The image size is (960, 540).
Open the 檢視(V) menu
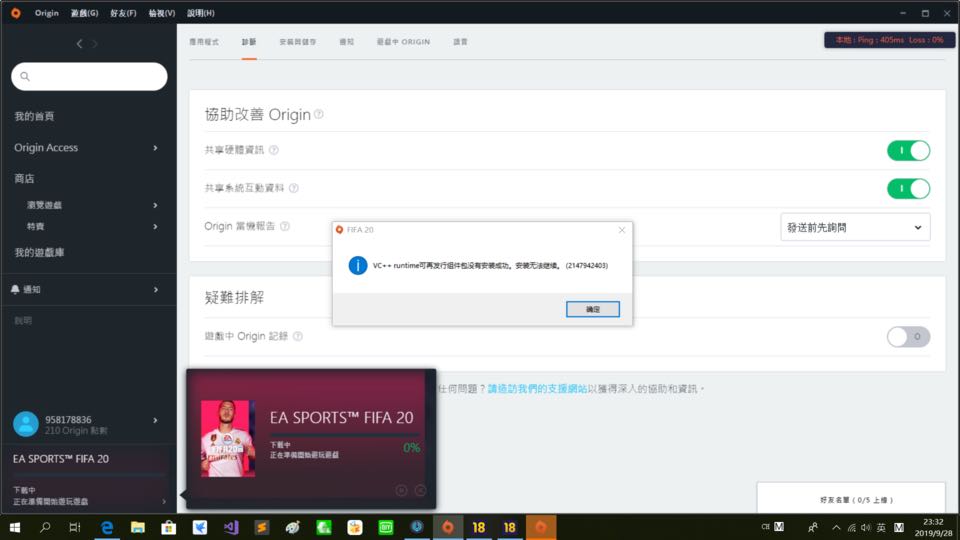click(162, 13)
